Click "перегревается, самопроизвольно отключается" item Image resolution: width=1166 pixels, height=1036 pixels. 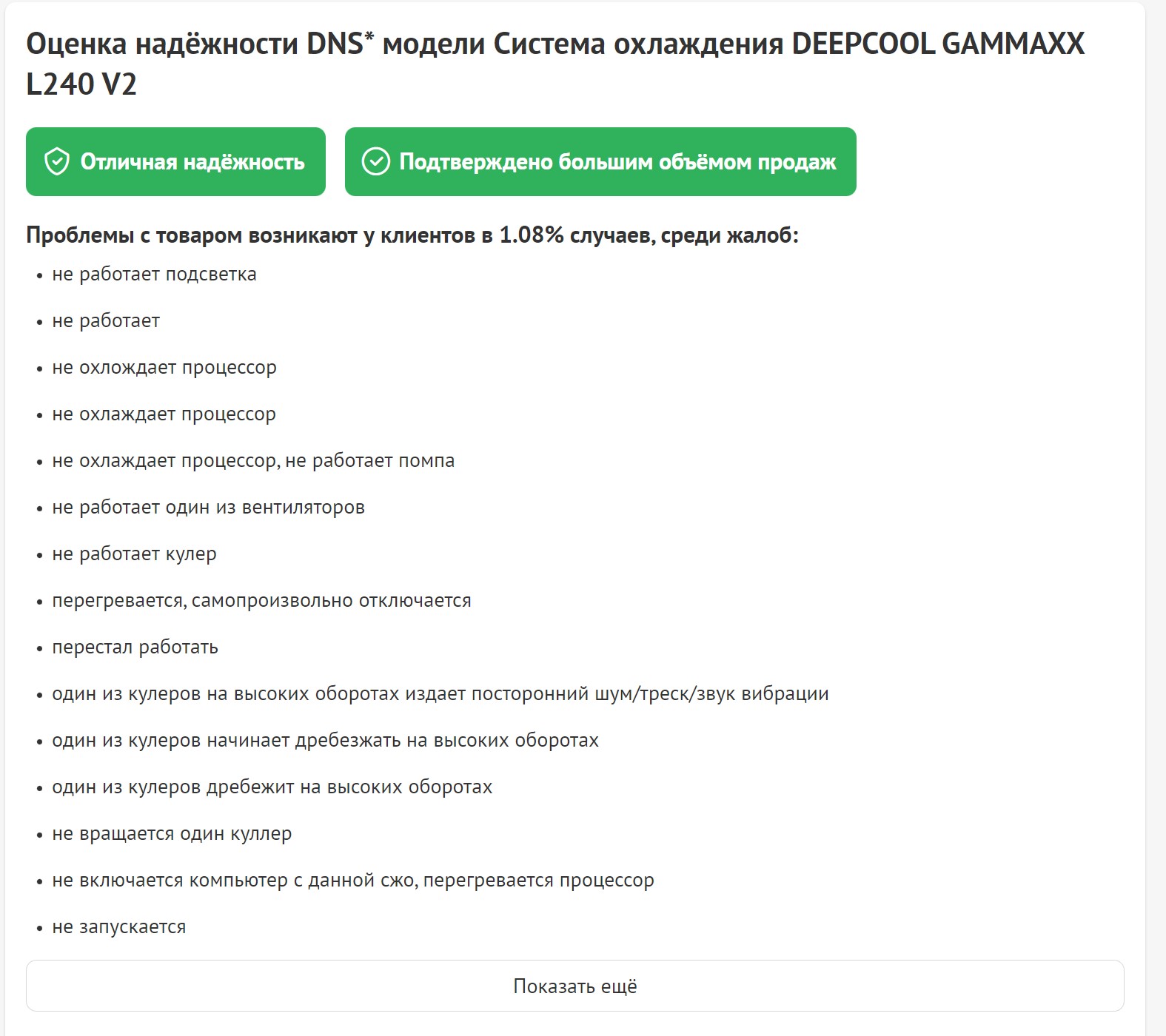[261, 601]
